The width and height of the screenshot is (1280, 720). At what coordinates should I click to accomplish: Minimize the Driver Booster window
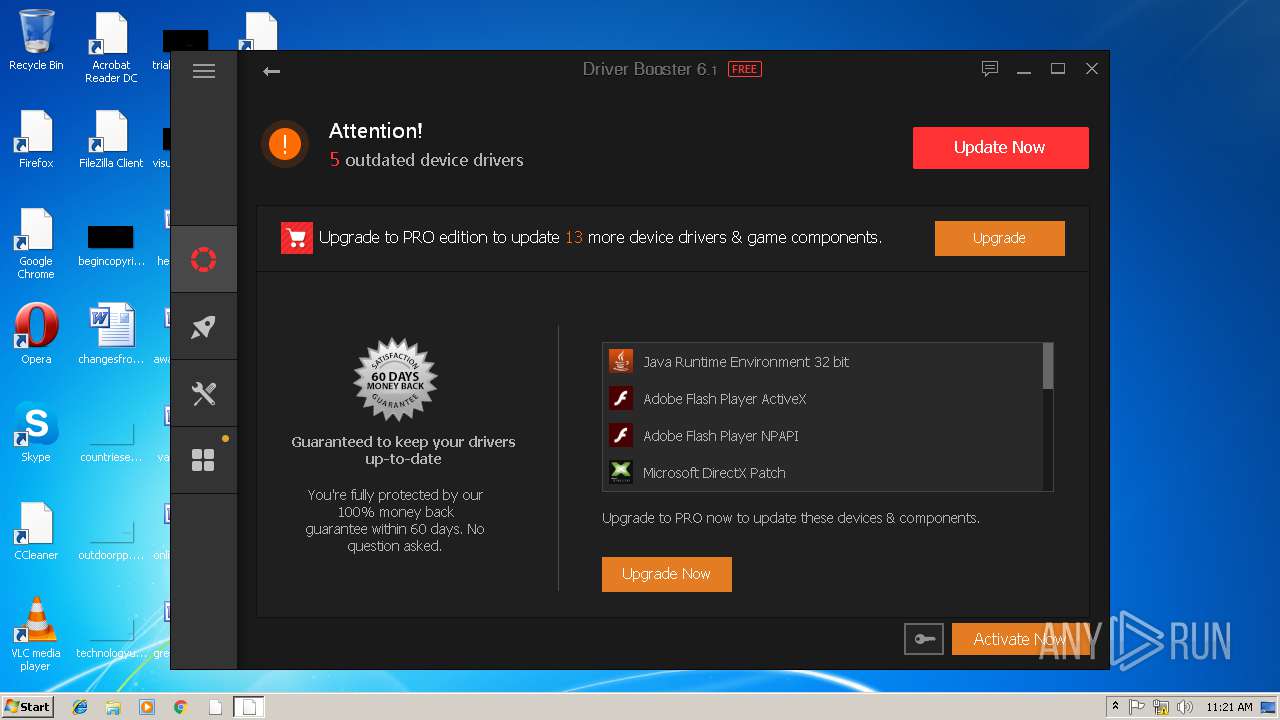point(1024,70)
